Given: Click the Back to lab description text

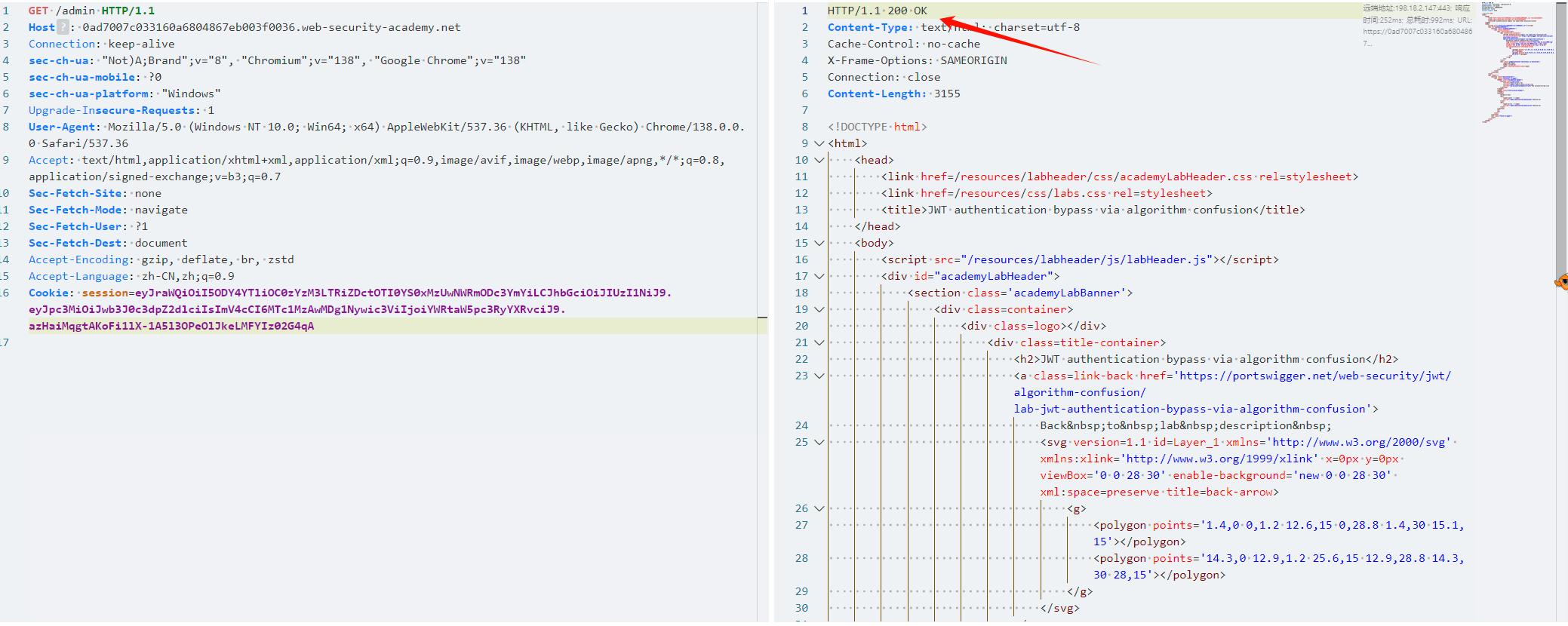Looking at the screenshot, I should (x=1186, y=425).
